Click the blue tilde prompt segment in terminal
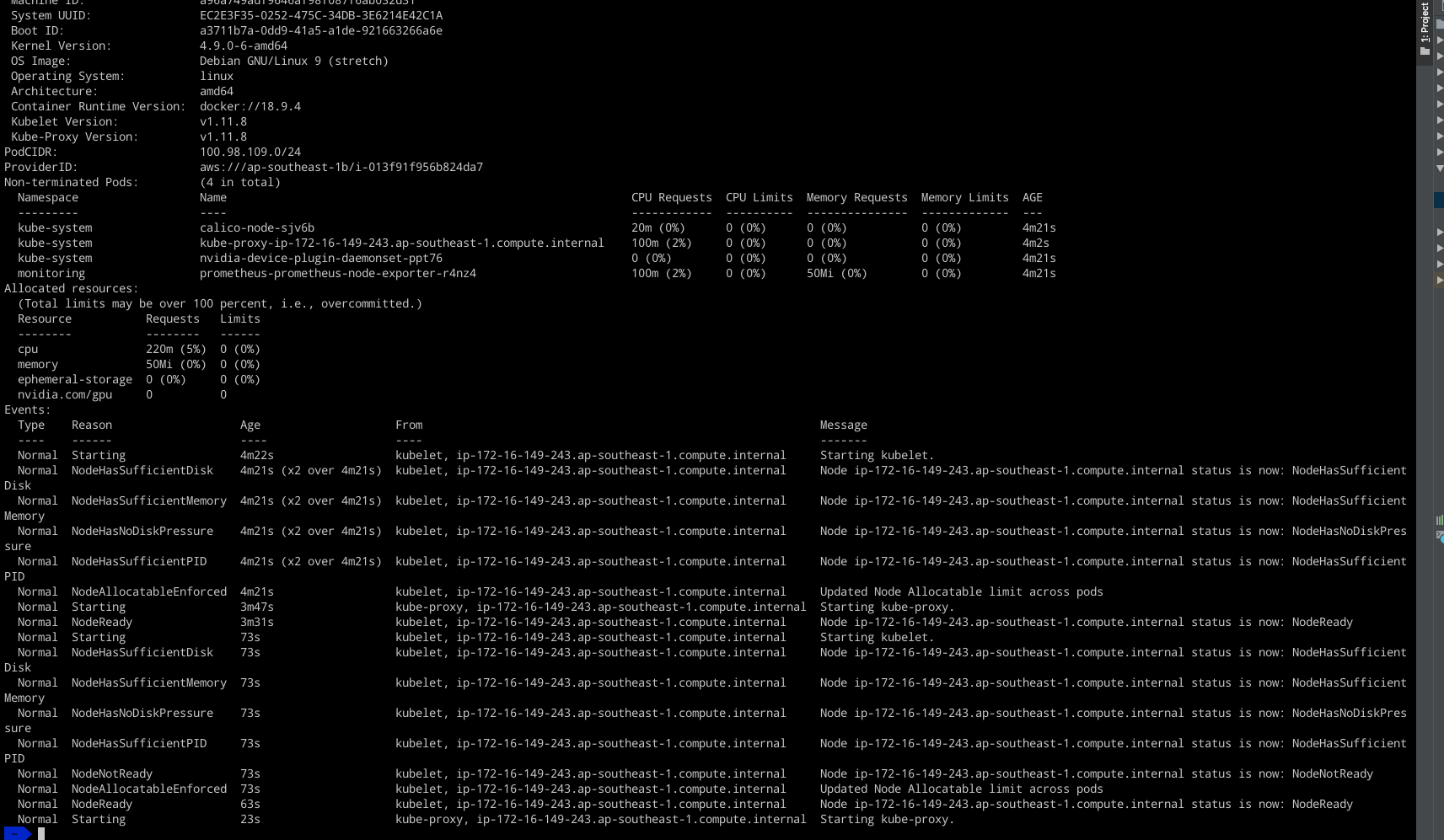 coord(17,833)
